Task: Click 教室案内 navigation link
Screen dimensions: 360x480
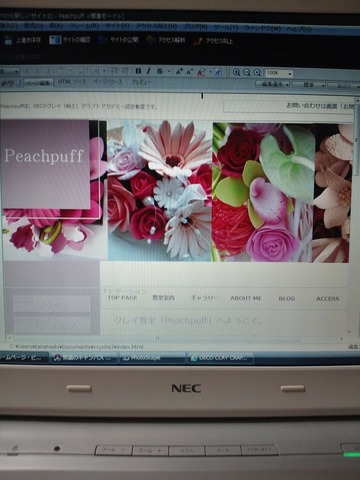Action: coord(163,298)
